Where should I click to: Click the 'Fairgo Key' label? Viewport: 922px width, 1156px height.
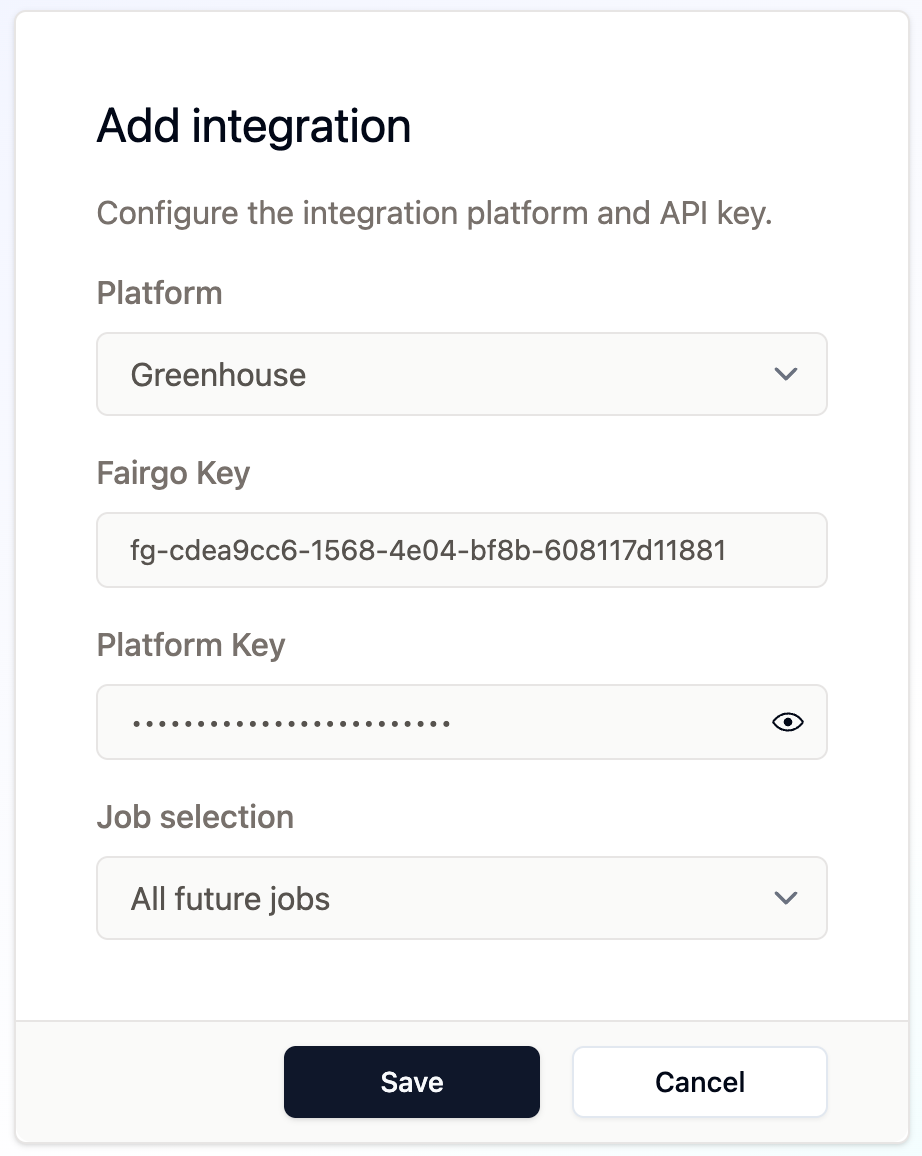point(173,473)
